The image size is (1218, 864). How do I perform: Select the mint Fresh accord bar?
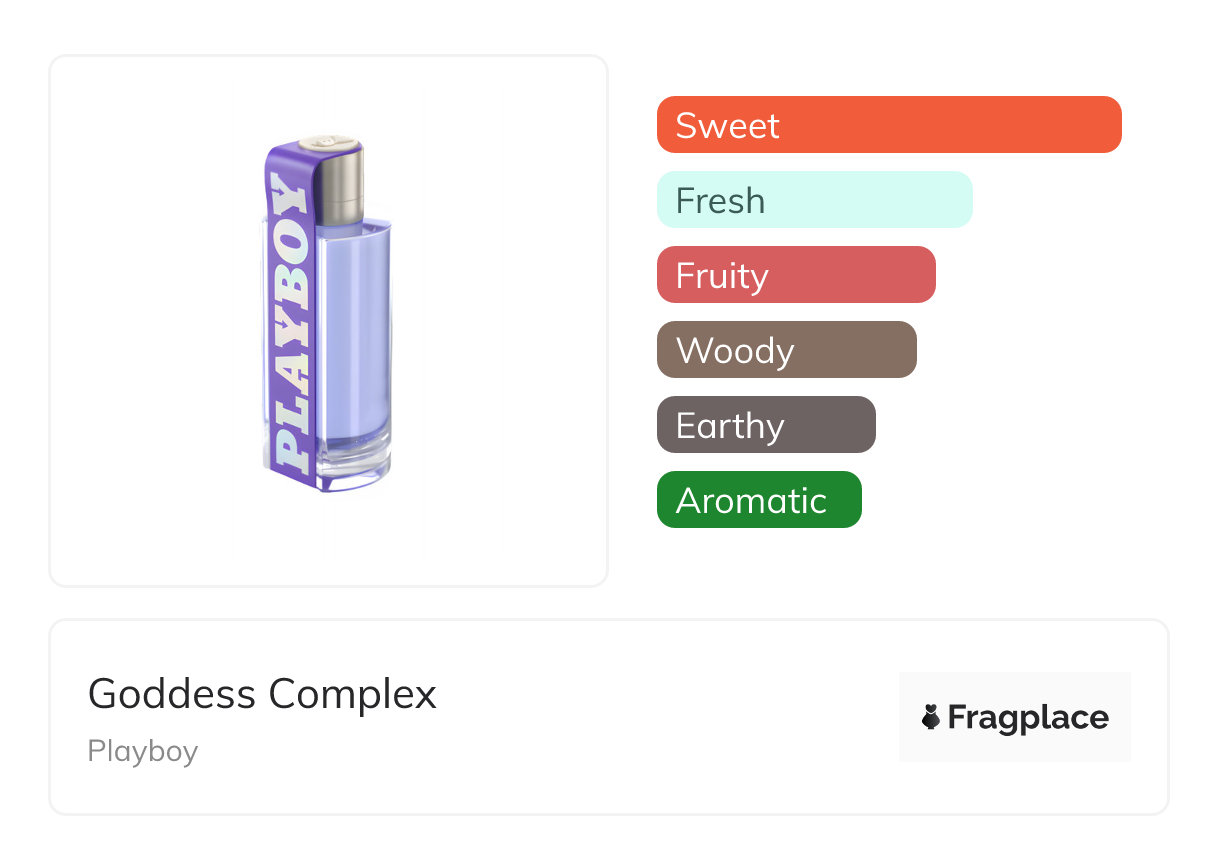[814, 200]
